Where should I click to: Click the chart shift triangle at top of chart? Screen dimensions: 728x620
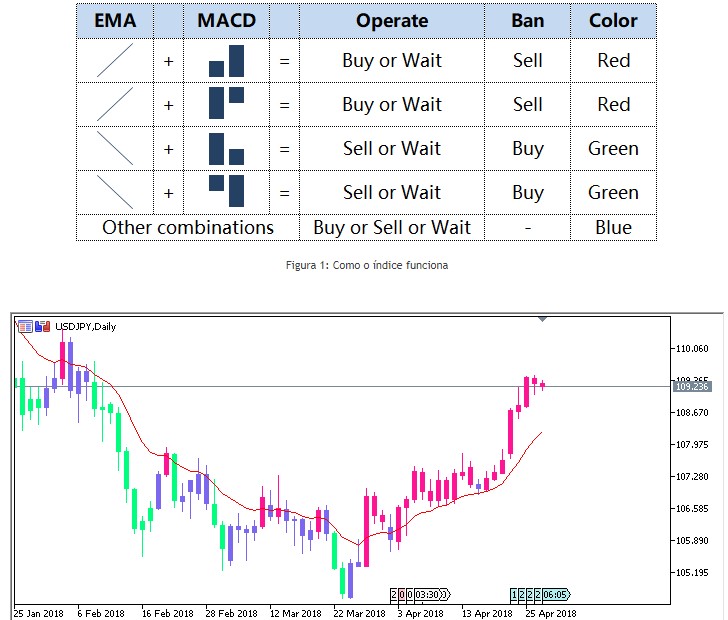pos(542,319)
